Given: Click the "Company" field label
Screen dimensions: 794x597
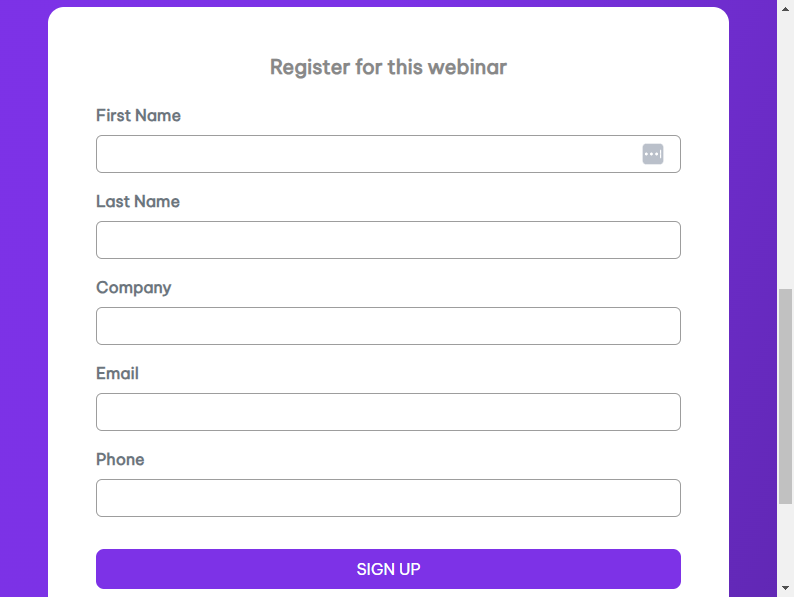Looking at the screenshot, I should [x=134, y=288].
